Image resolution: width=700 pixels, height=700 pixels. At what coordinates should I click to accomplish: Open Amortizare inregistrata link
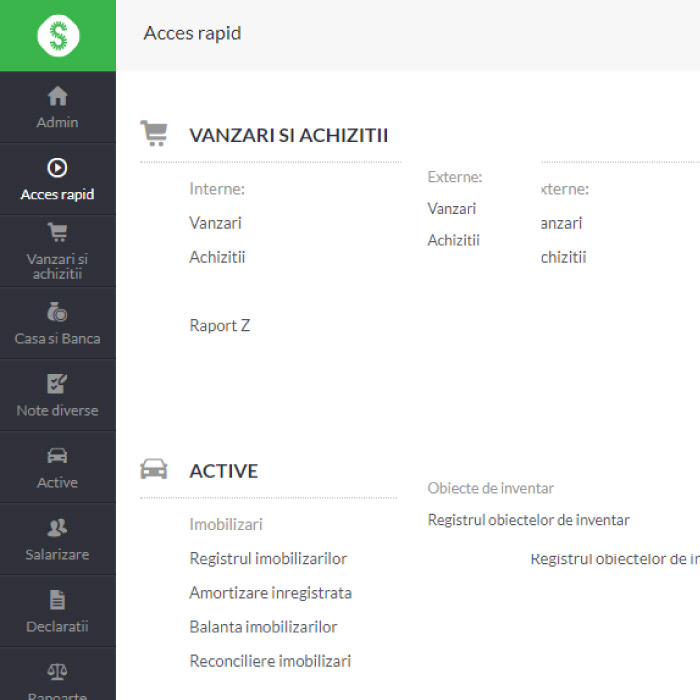(x=270, y=593)
